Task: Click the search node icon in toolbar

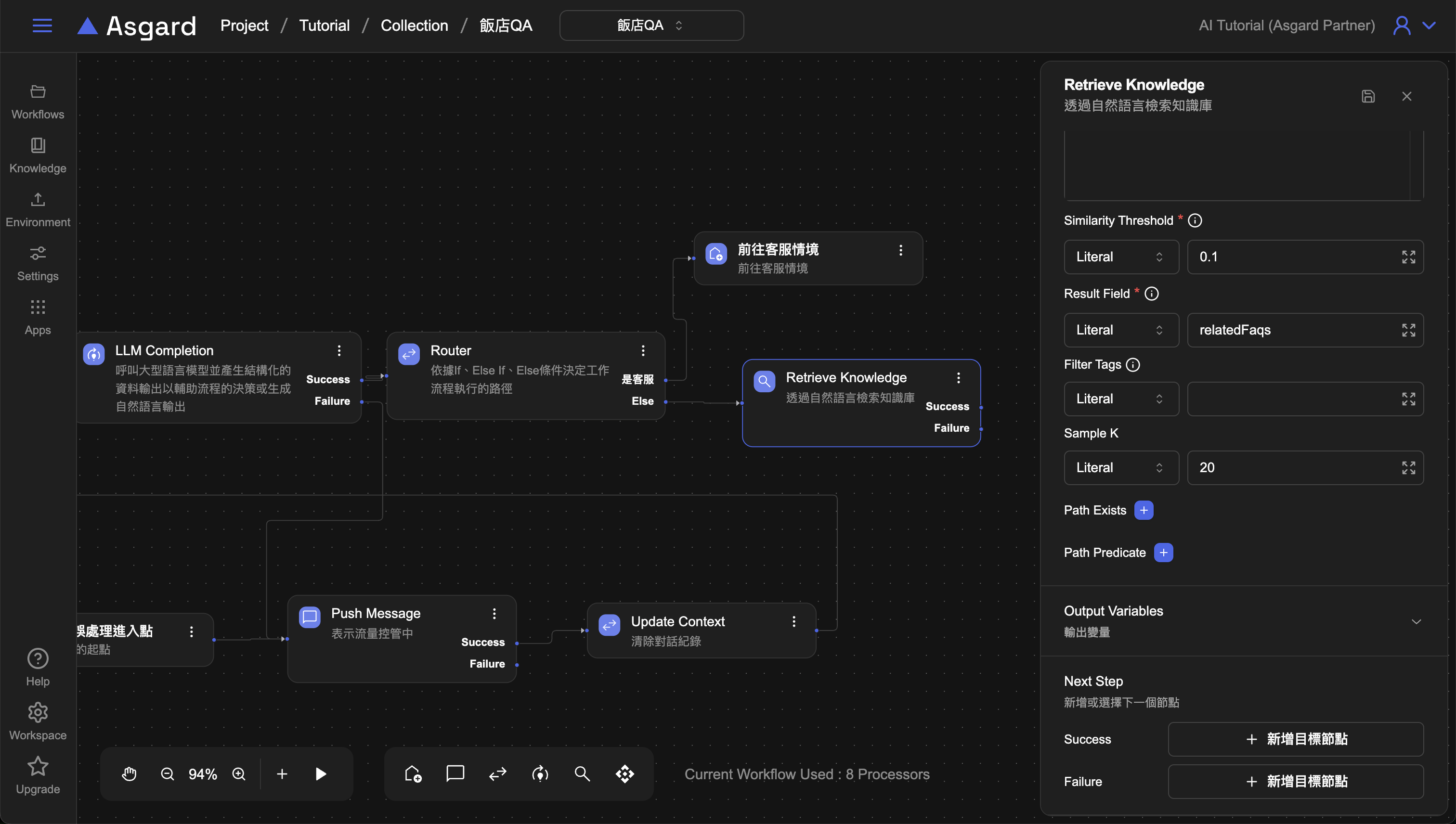Action: point(582,773)
